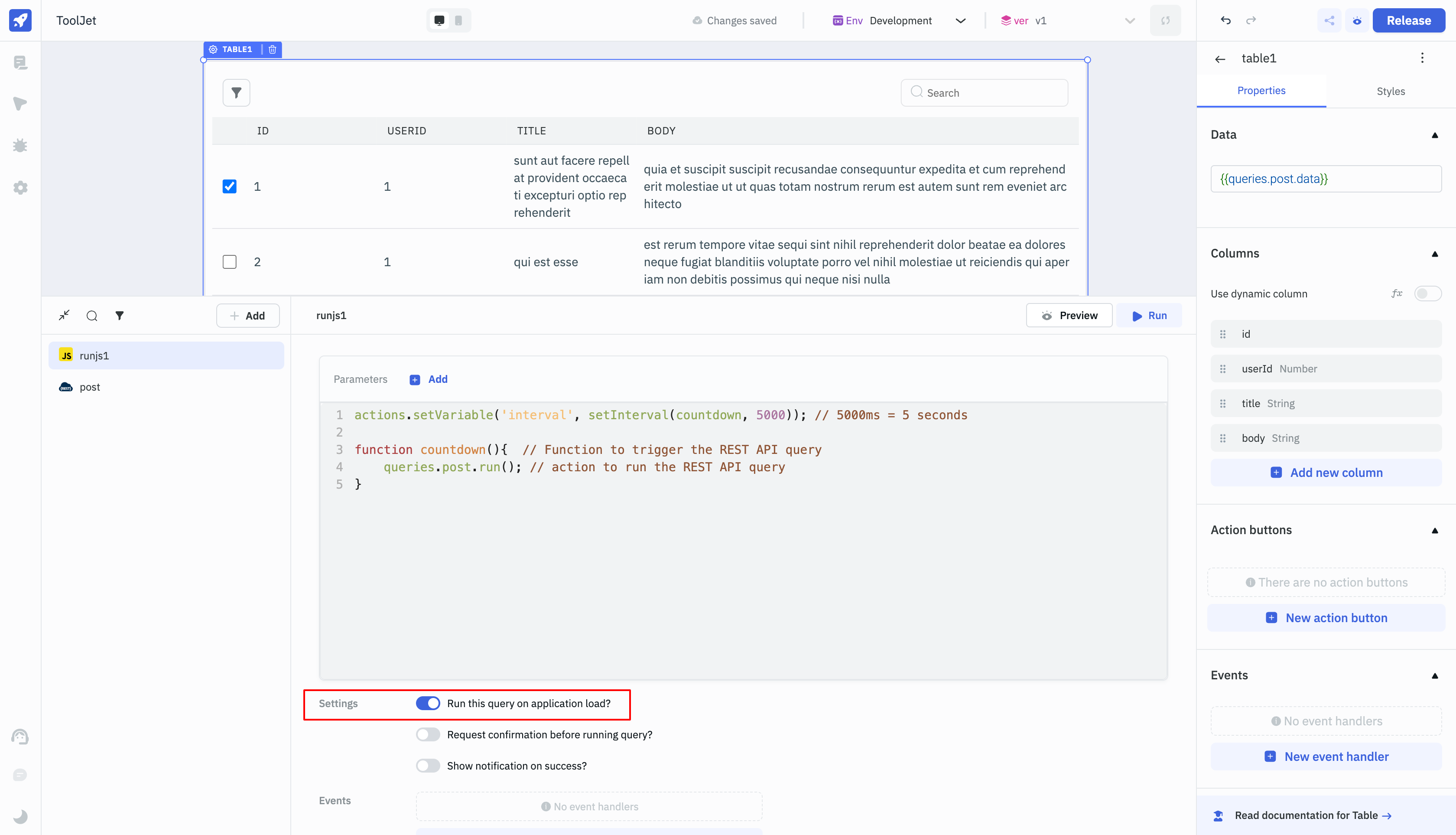Image resolution: width=1456 pixels, height=835 pixels.
Task: Select the post query in list
Action: (x=90, y=387)
